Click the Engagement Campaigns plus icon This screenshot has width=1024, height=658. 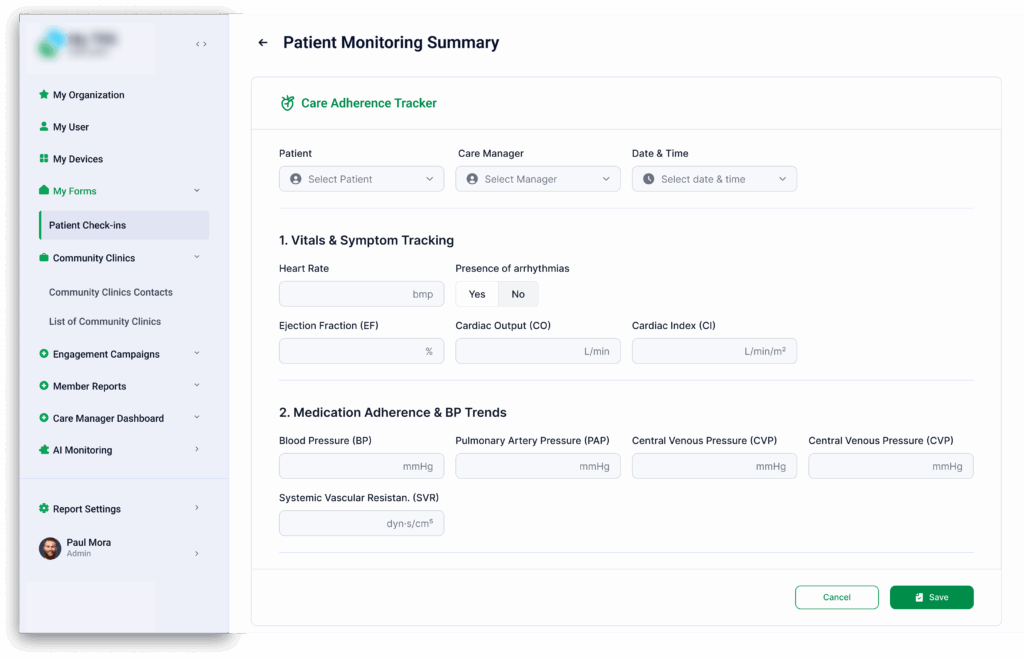pos(41,354)
